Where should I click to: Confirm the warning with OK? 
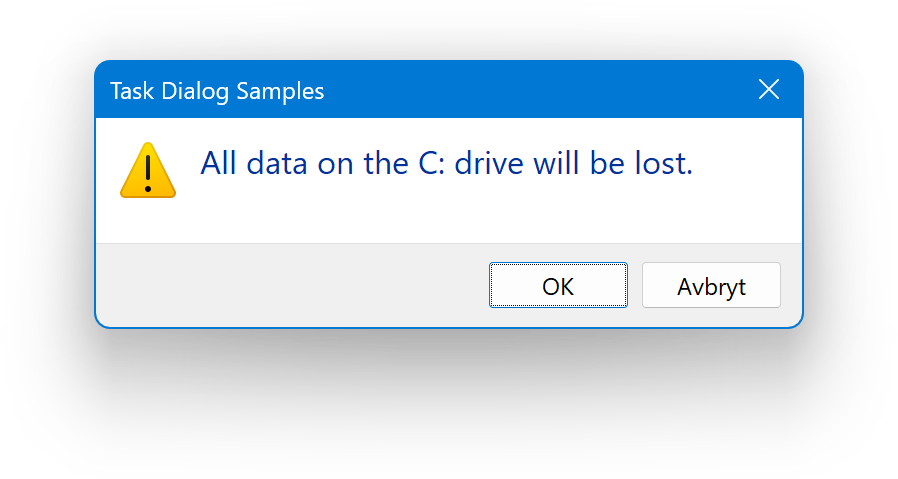tap(558, 286)
